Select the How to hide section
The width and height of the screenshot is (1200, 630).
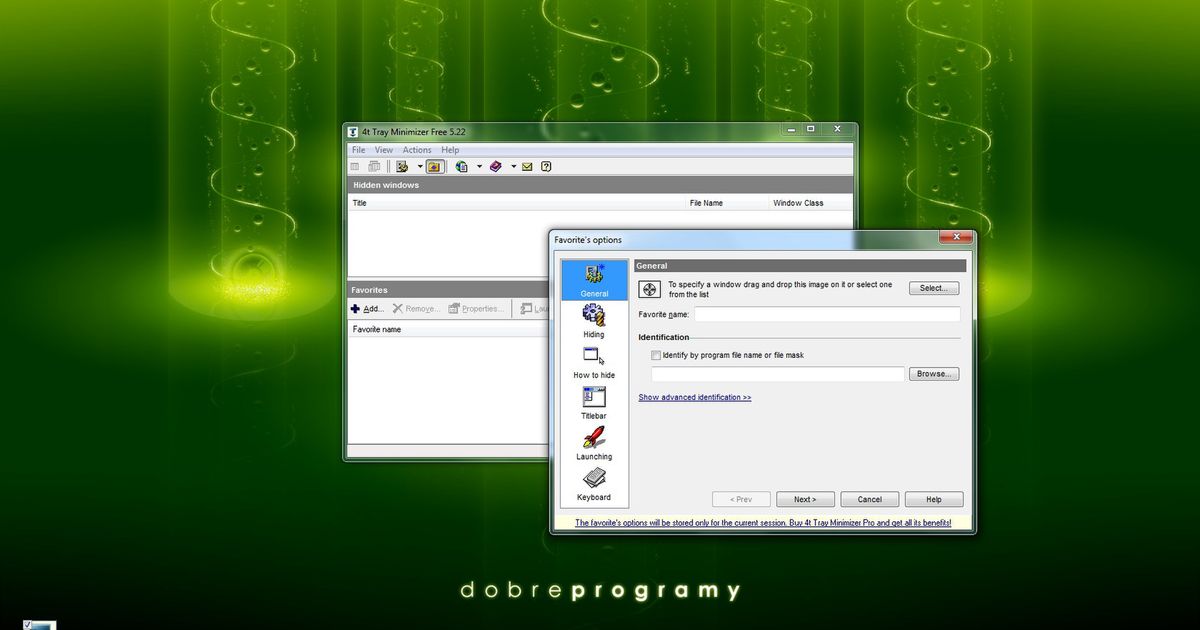(594, 361)
